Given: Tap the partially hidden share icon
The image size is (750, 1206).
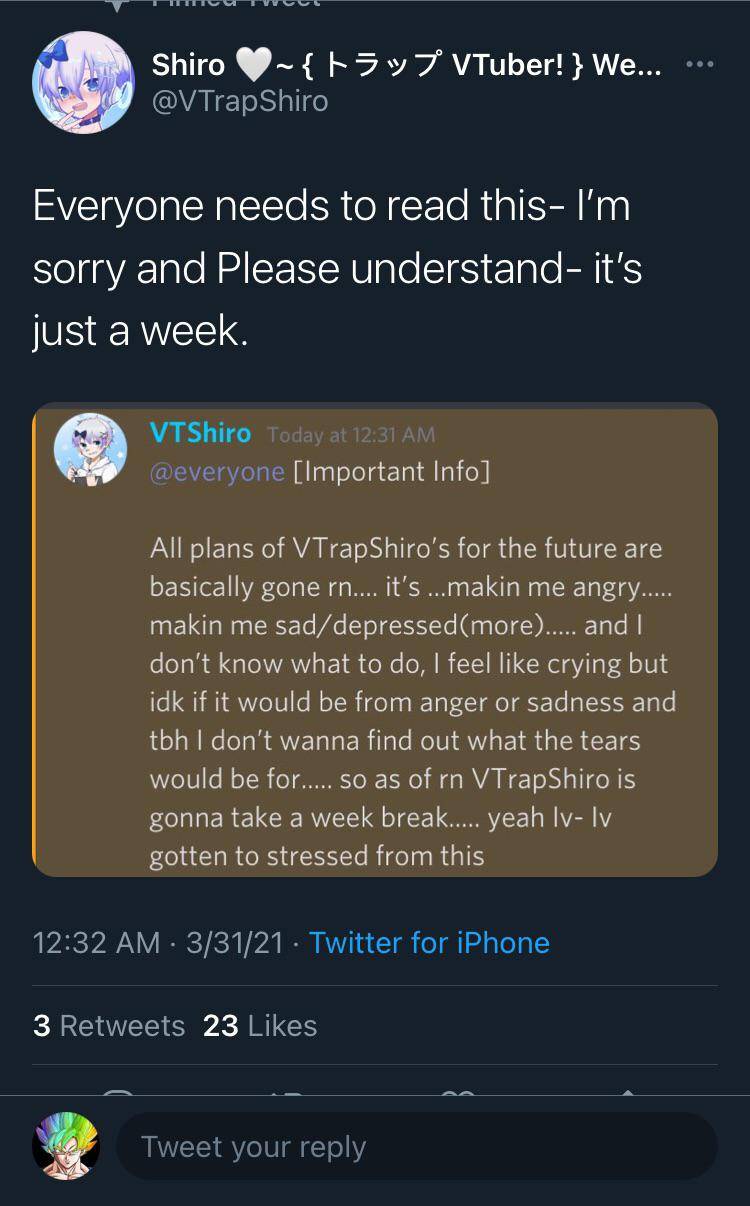Looking at the screenshot, I should pos(627,1093).
